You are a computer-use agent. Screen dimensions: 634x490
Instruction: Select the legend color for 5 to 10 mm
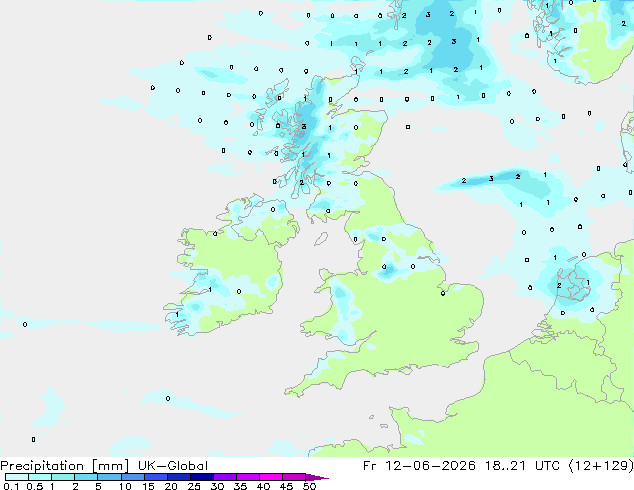109,477
